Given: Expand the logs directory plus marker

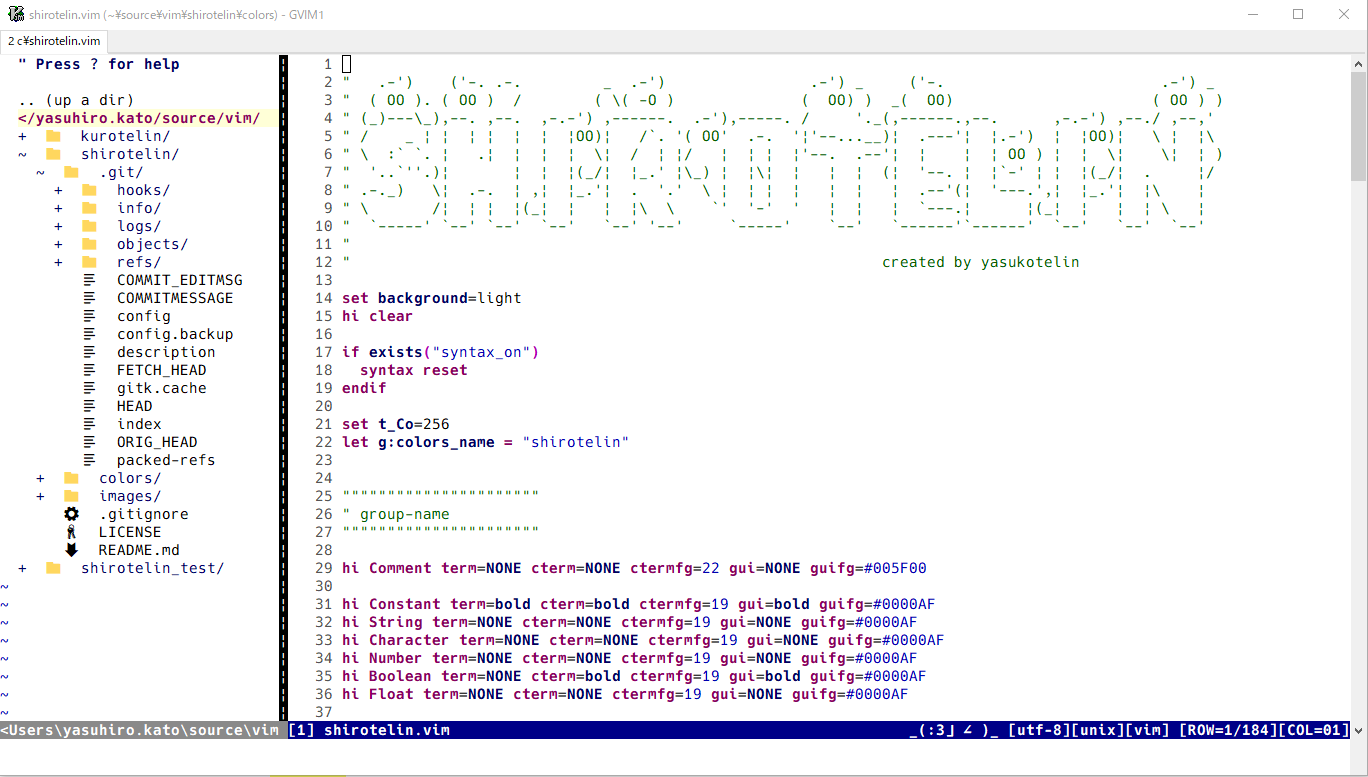Looking at the screenshot, I should pyautogui.click(x=58, y=226).
